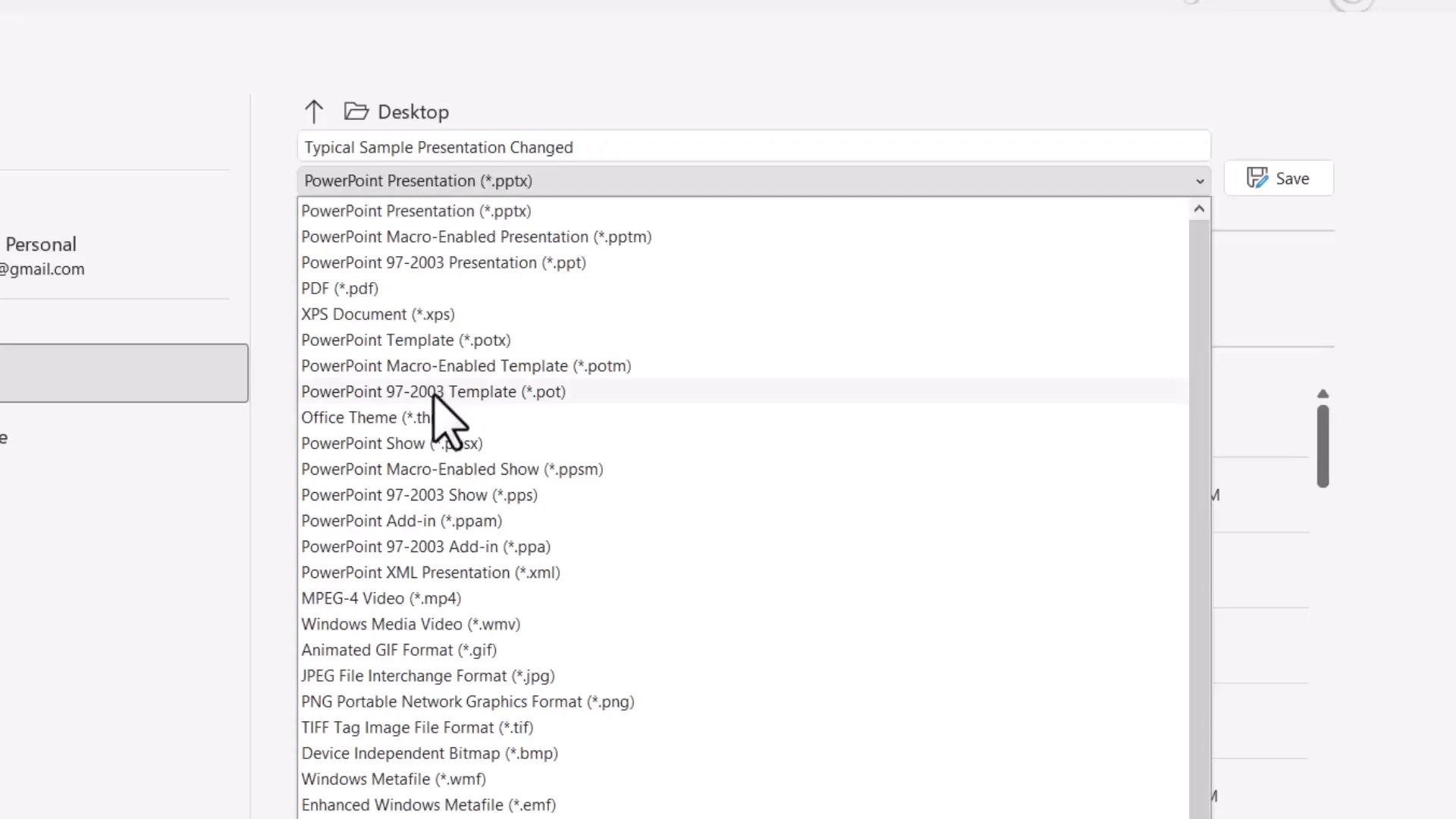
Task: Click the highlighted sidebar location item
Action: point(124,373)
